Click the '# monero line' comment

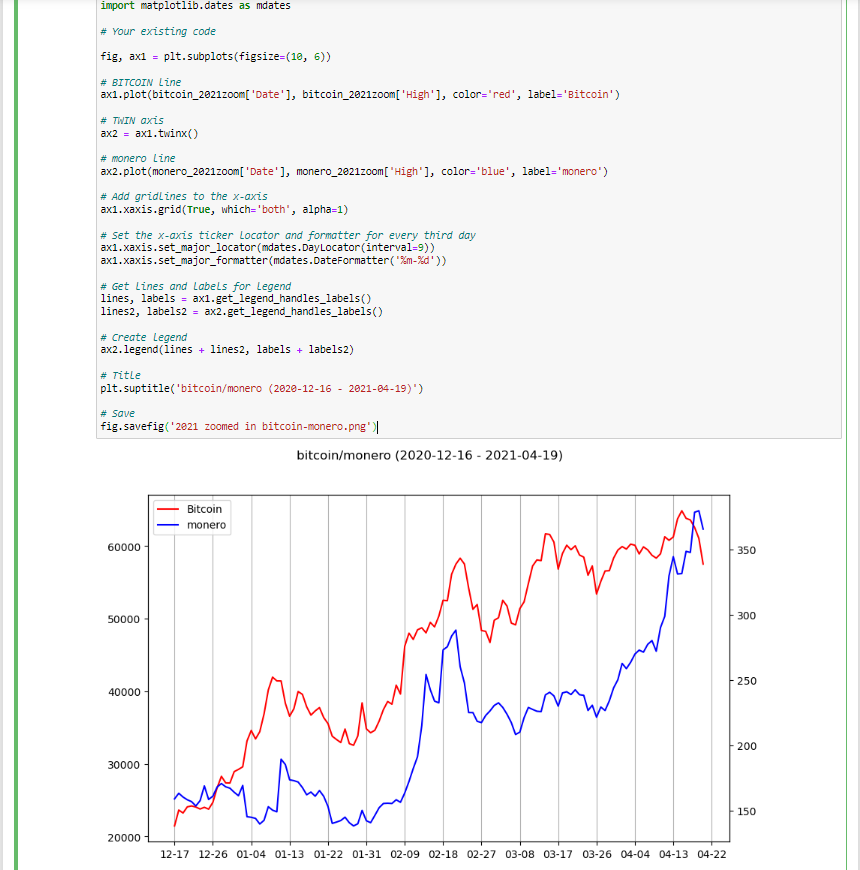tap(138, 159)
